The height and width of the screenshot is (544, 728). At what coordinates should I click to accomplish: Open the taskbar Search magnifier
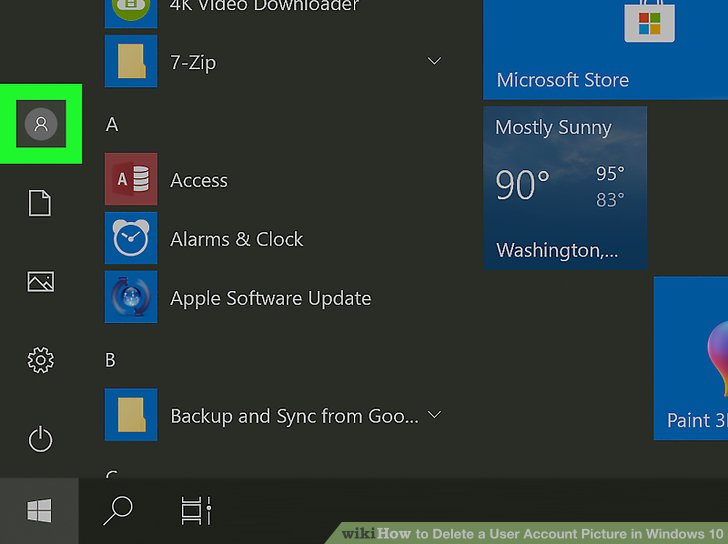pyautogui.click(x=118, y=511)
